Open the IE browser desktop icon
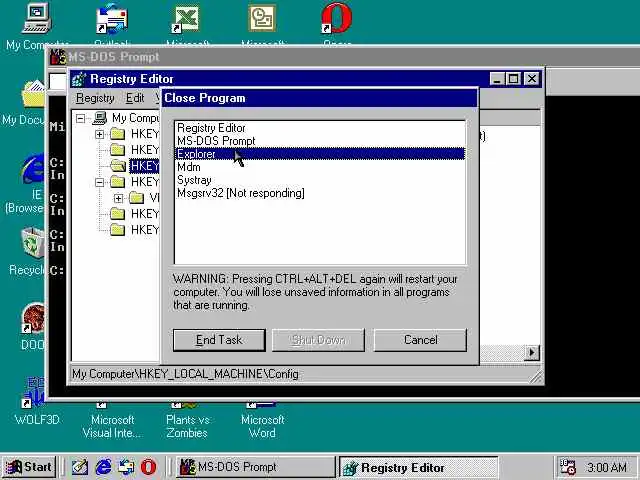640x480 pixels. pyautogui.click(x=33, y=170)
